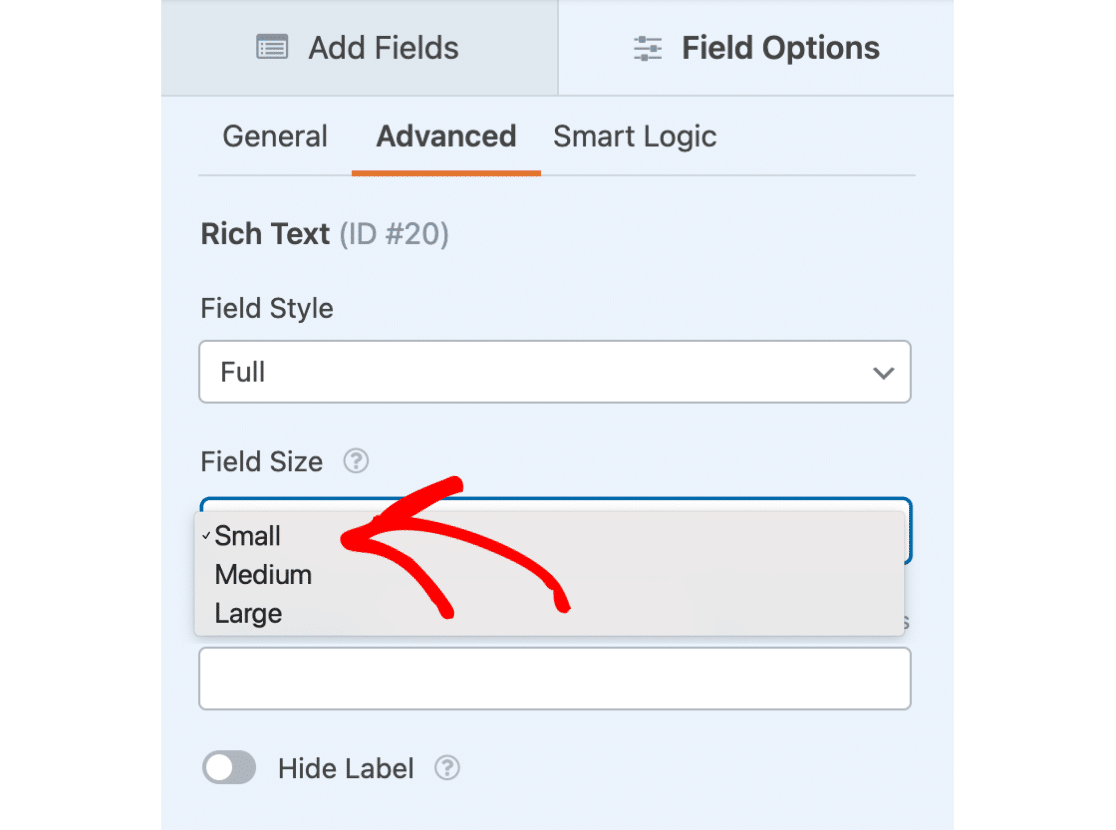1116x830 pixels.
Task: Click the Hide Label help icon
Action: point(448,768)
